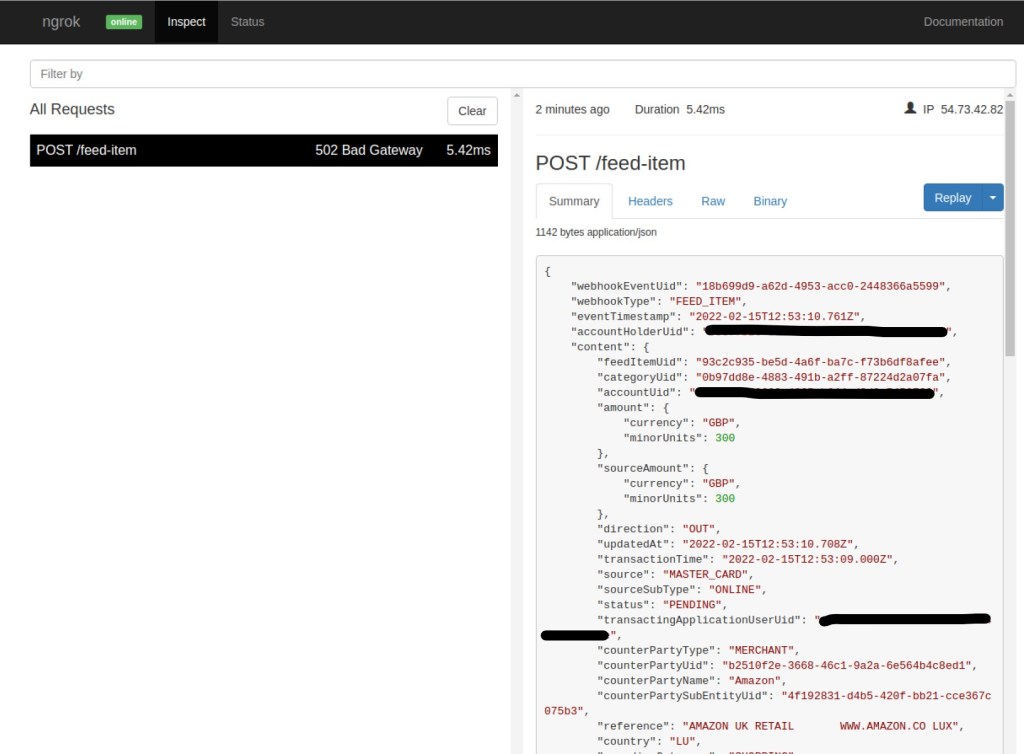View the Raw request tab

click(713, 201)
